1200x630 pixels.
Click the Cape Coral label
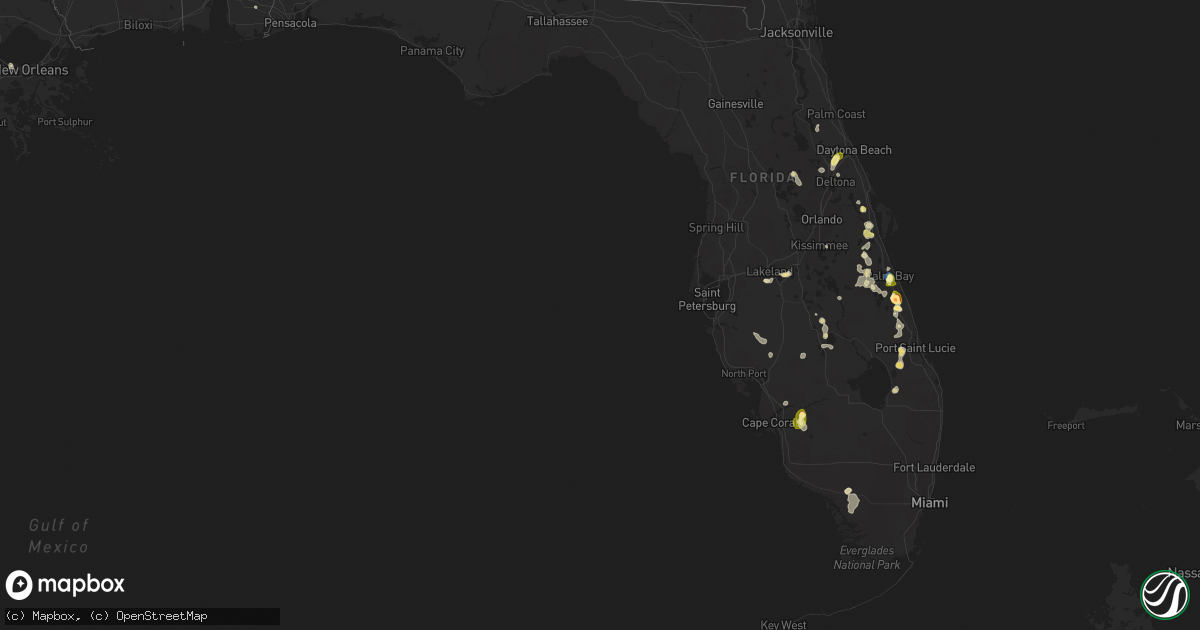click(x=769, y=423)
